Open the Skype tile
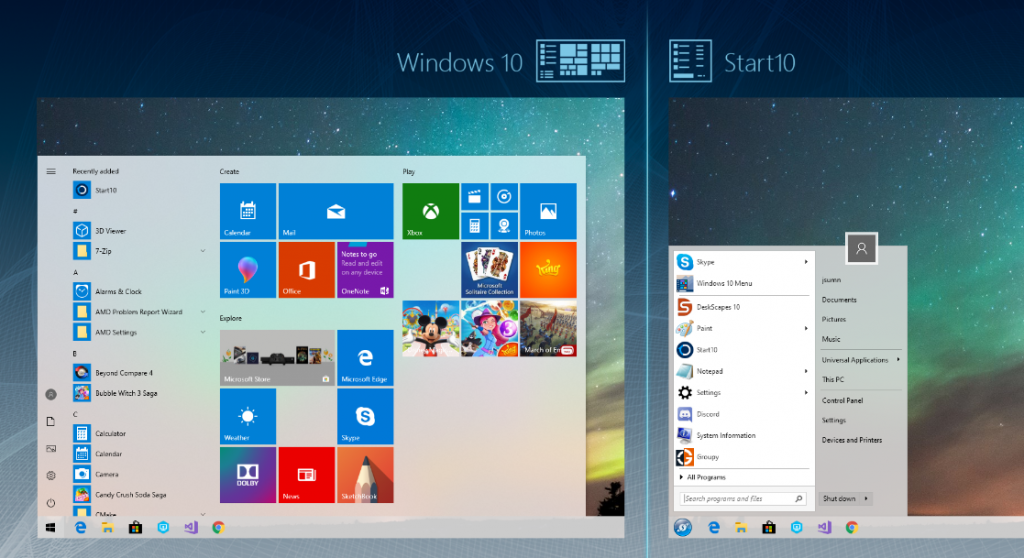Viewport: 1024px width, 558px height. click(365, 416)
